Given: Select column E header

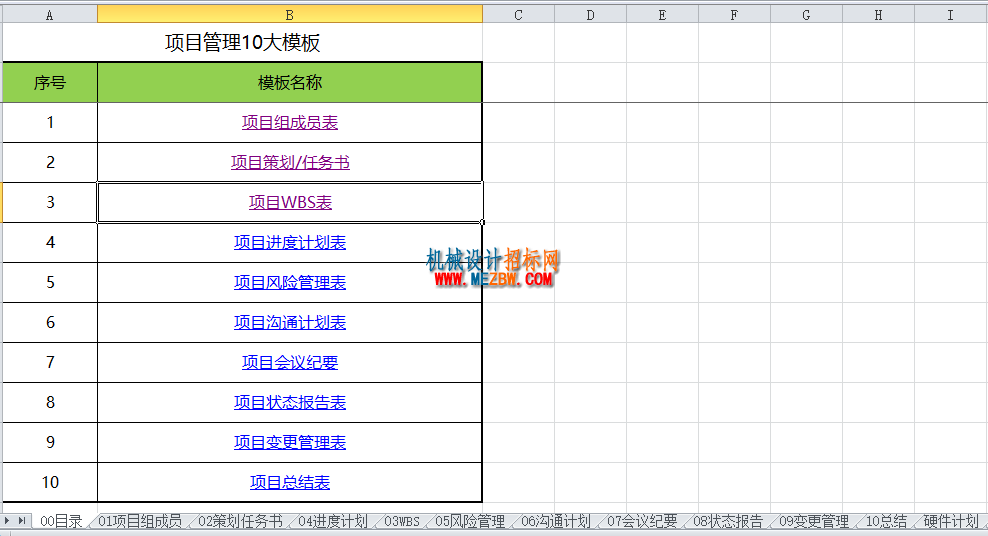Looking at the screenshot, I should [662, 14].
